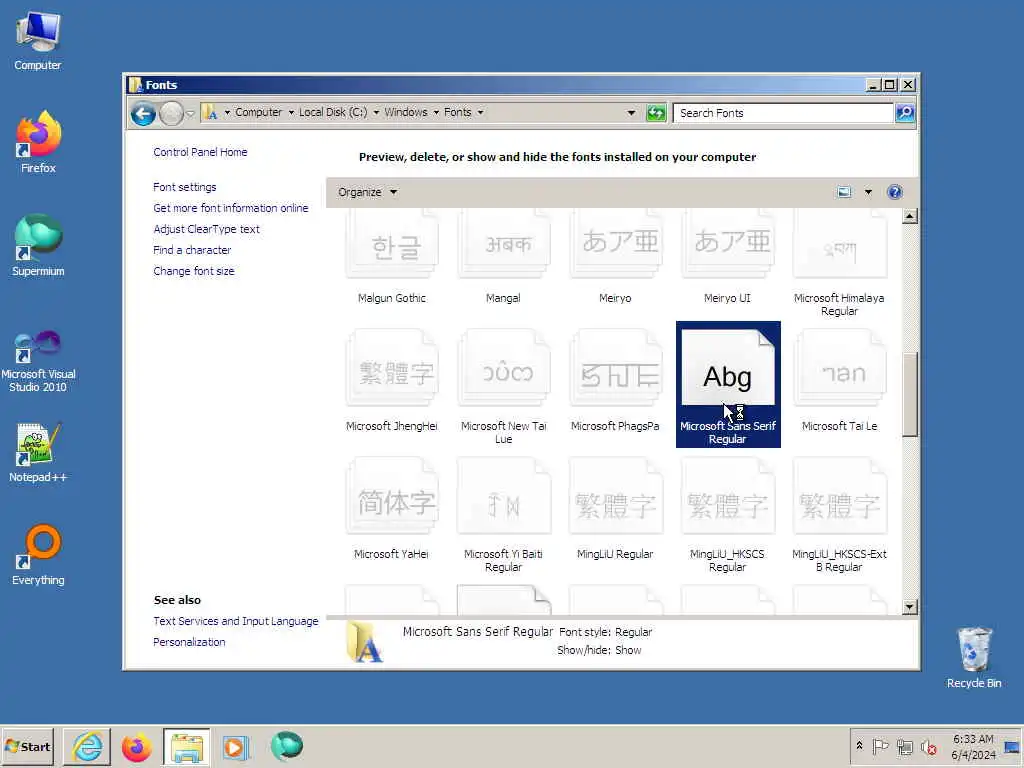
Task: Click the Back navigation arrow
Action: click(143, 114)
